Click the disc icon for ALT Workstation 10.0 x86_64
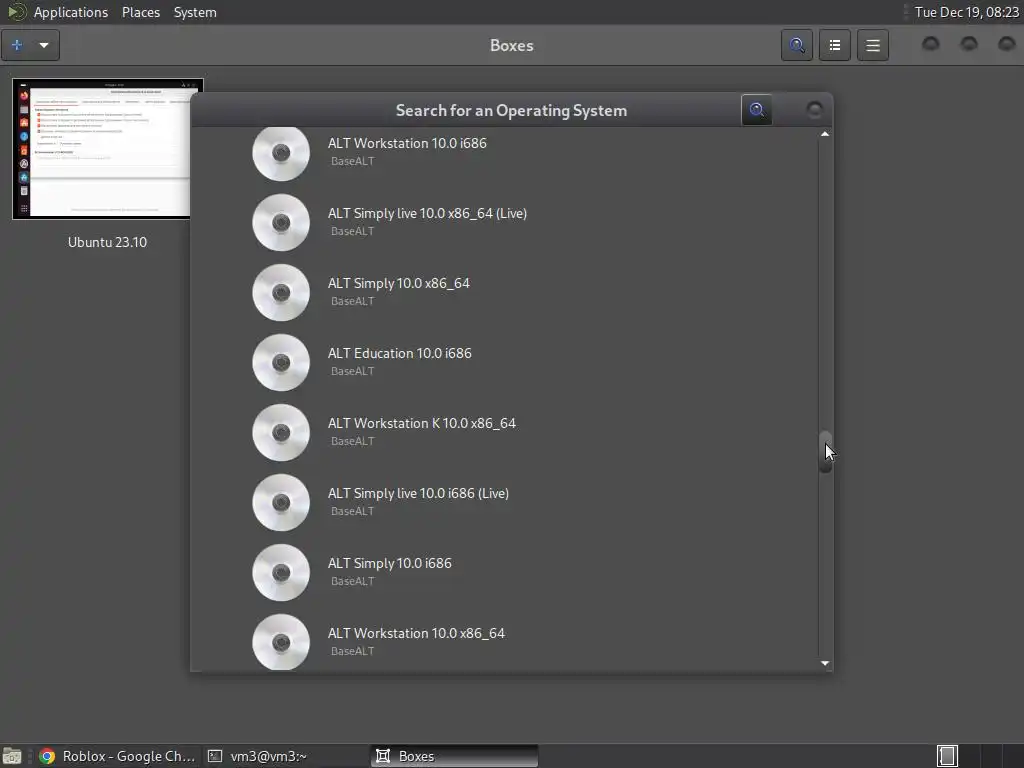 281,642
